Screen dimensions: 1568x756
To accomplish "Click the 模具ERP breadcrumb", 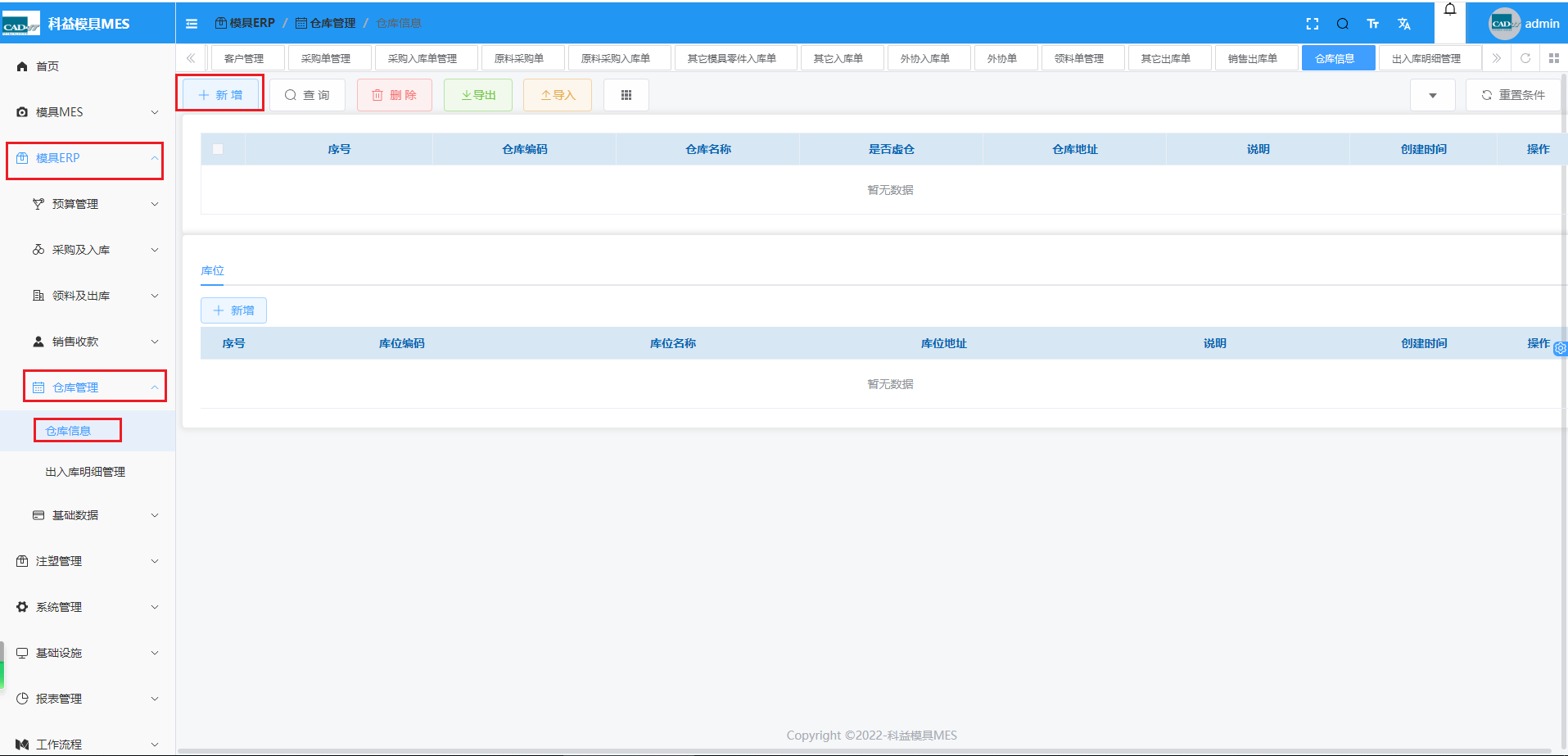I will 245,23.
